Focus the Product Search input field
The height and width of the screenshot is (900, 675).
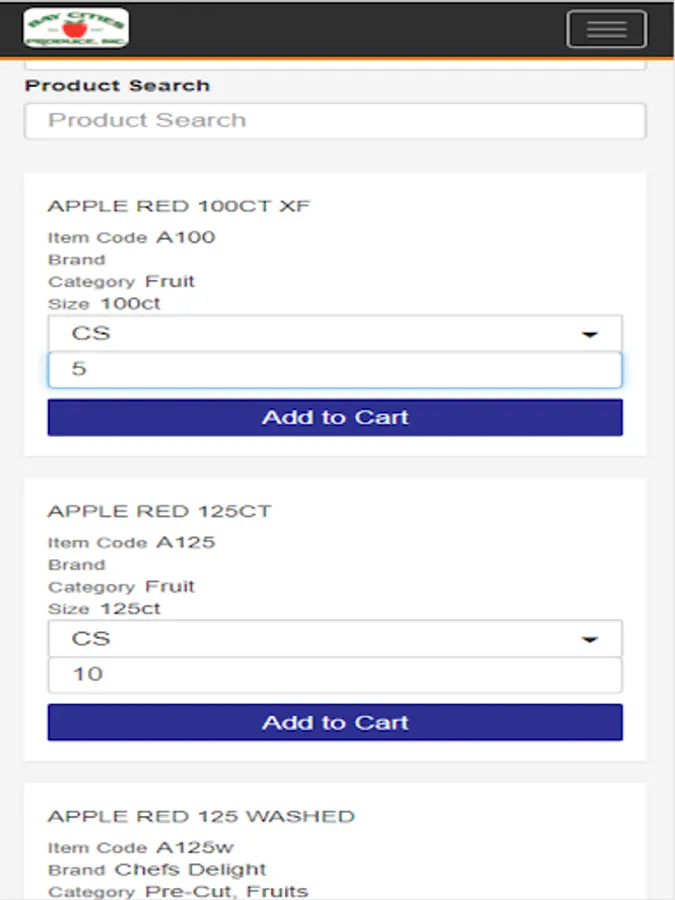coord(335,121)
